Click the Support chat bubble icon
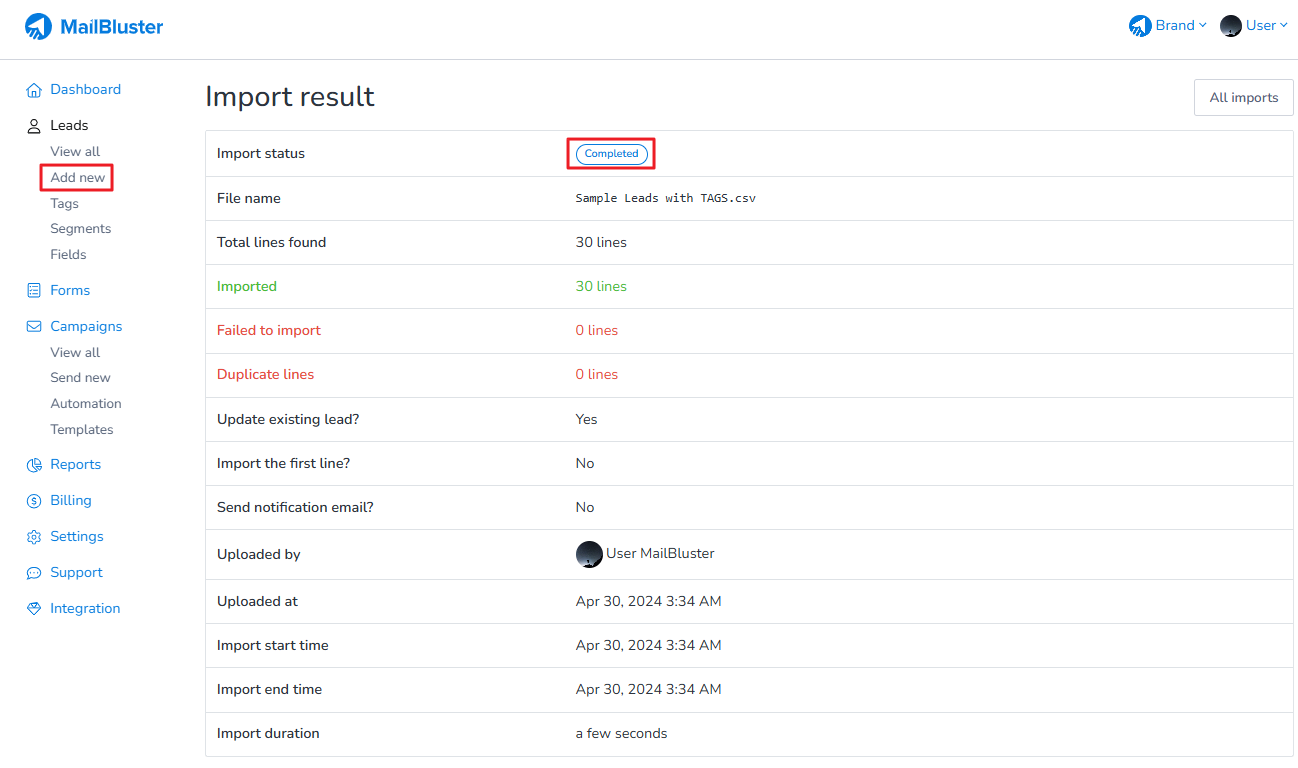Screen dimensions: 1298x768 click(34, 573)
